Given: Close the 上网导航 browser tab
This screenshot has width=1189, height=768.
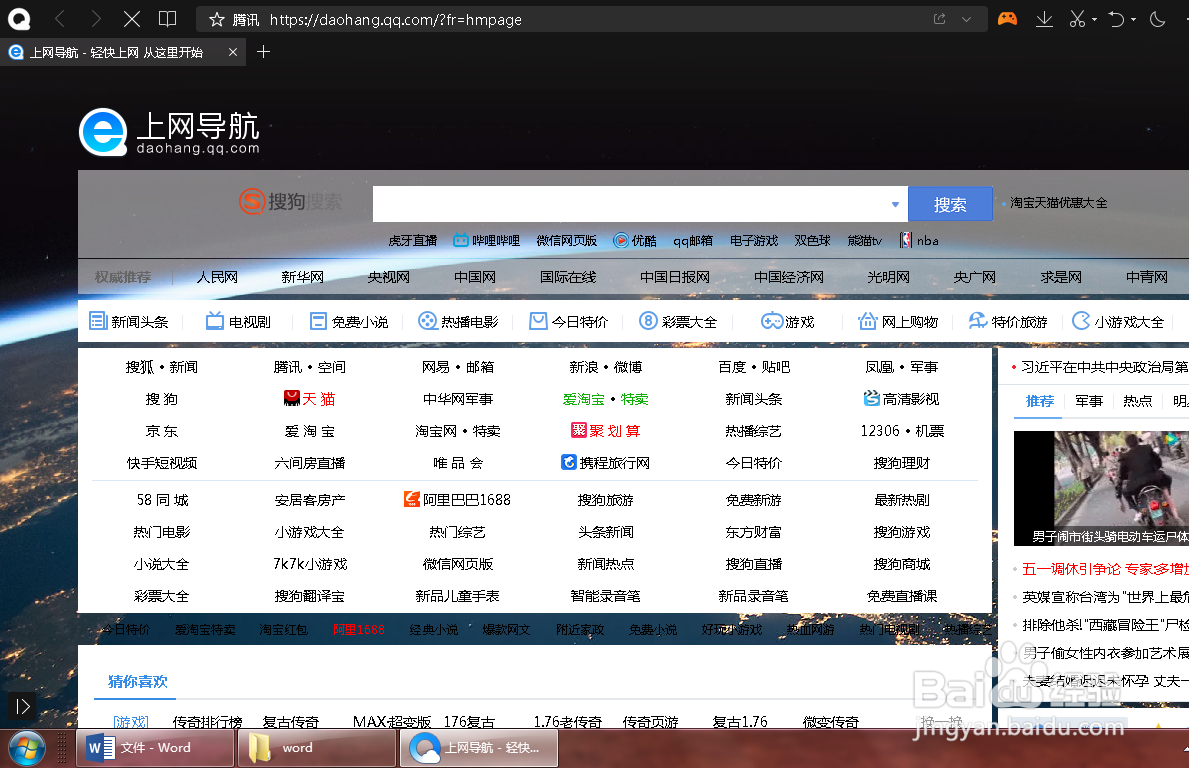Looking at the screenshot, I should pos(233,52).
